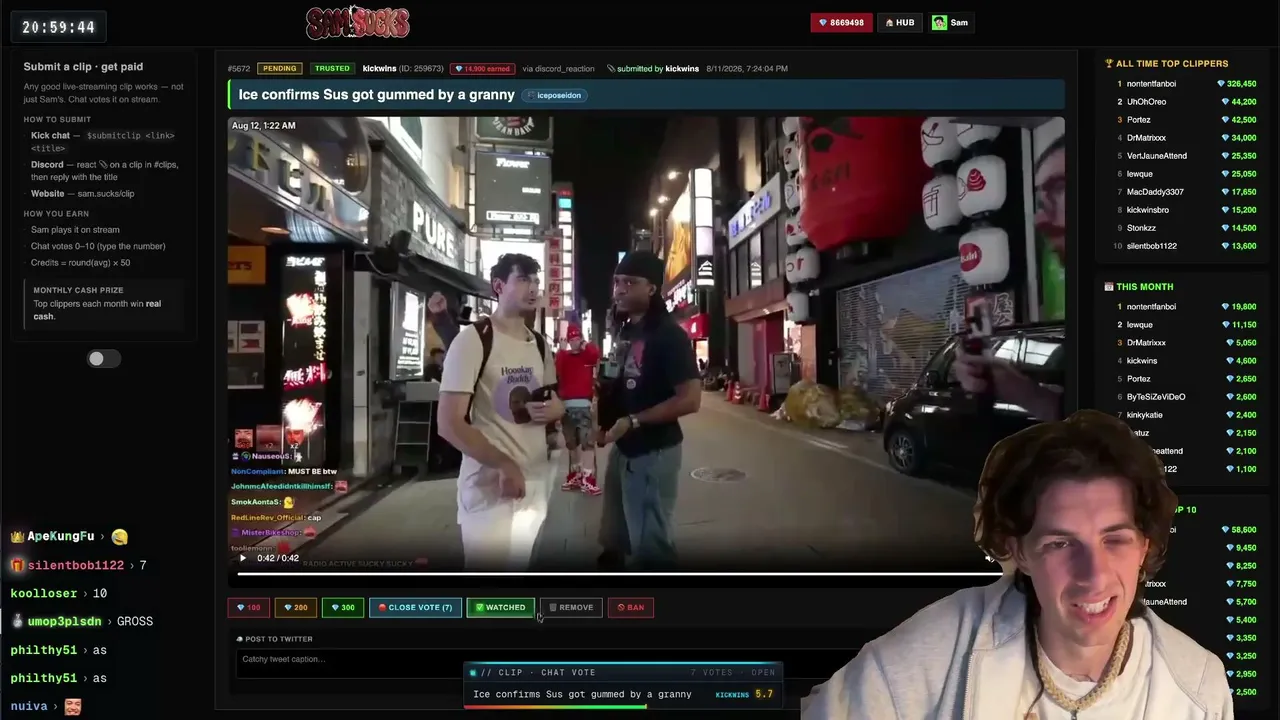Select lewque in This Month list

1140,325
